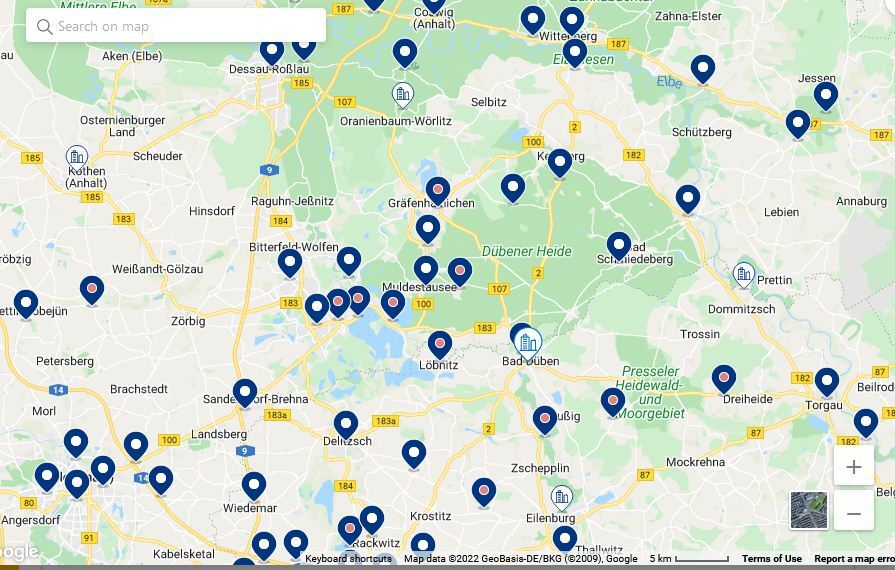Select the pin marker at Löbnitz
This screenshot has height=570, width=895.
coord(440,345)
